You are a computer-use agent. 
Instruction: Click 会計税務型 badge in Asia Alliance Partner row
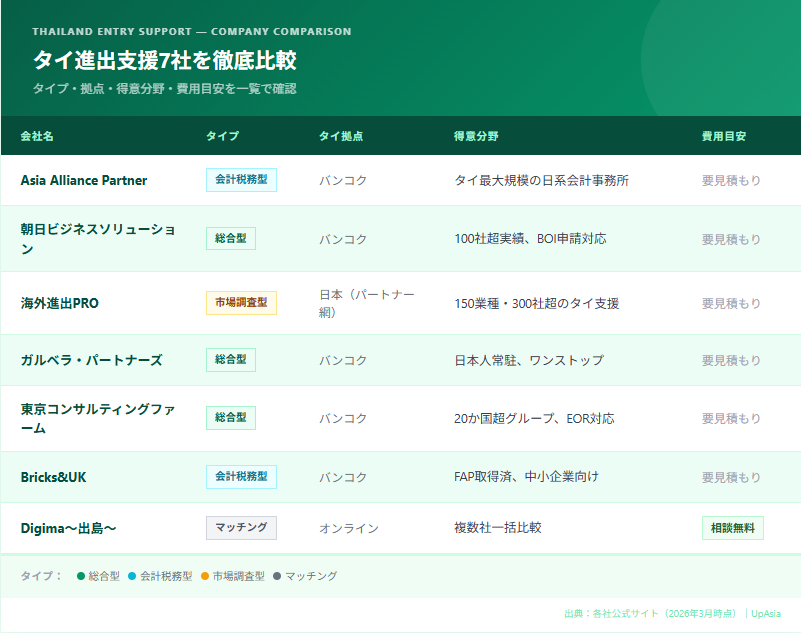point(241,180)
